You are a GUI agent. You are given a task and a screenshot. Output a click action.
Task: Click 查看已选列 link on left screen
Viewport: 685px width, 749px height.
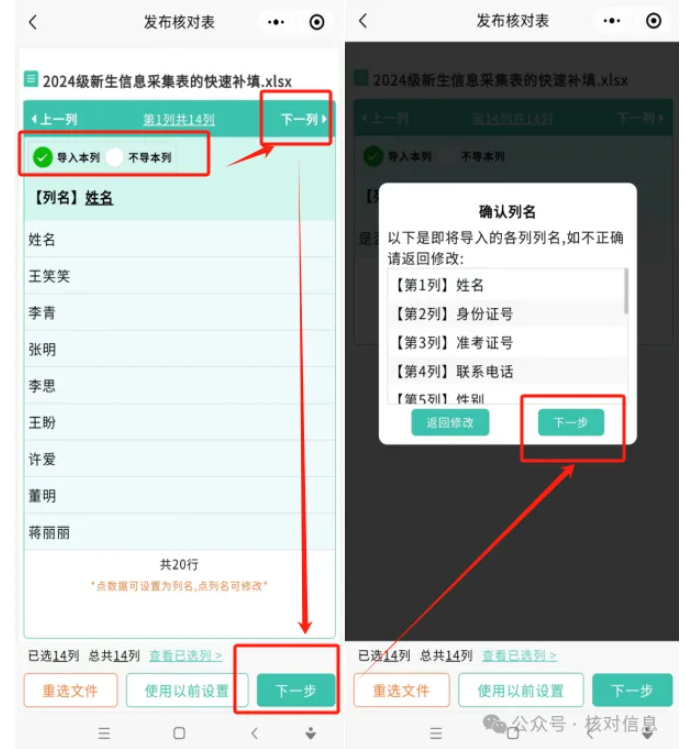(185, 655)
